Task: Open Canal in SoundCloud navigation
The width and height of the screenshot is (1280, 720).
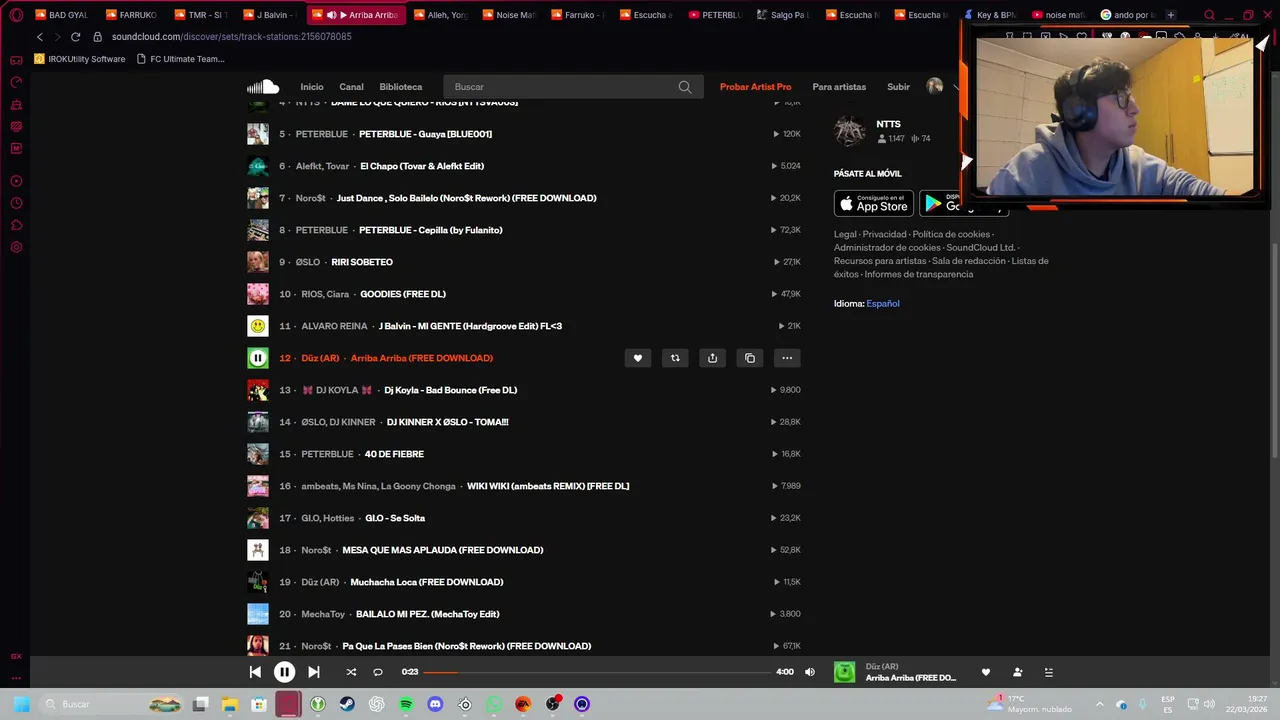Action: click(x=351, y=87)
